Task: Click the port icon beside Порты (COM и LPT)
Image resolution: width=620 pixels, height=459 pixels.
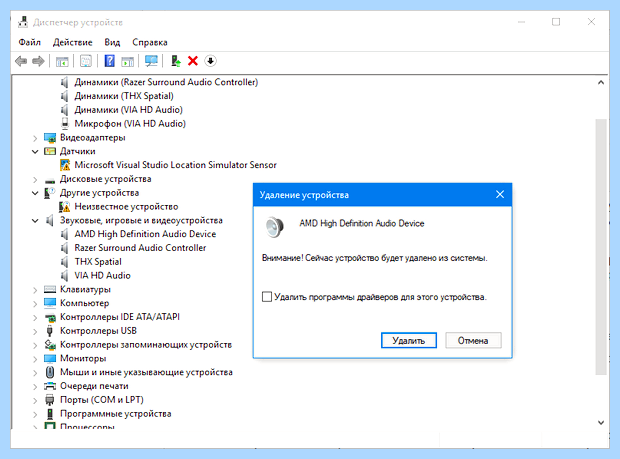Action: coord(50,400)
